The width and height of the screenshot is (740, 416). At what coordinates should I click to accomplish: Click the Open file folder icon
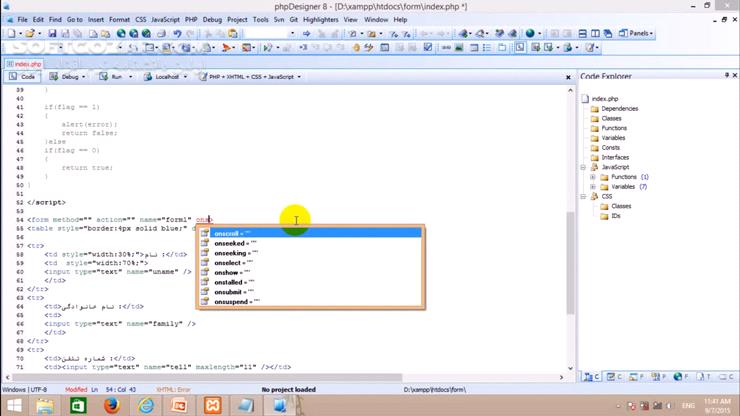pos(30,34)
